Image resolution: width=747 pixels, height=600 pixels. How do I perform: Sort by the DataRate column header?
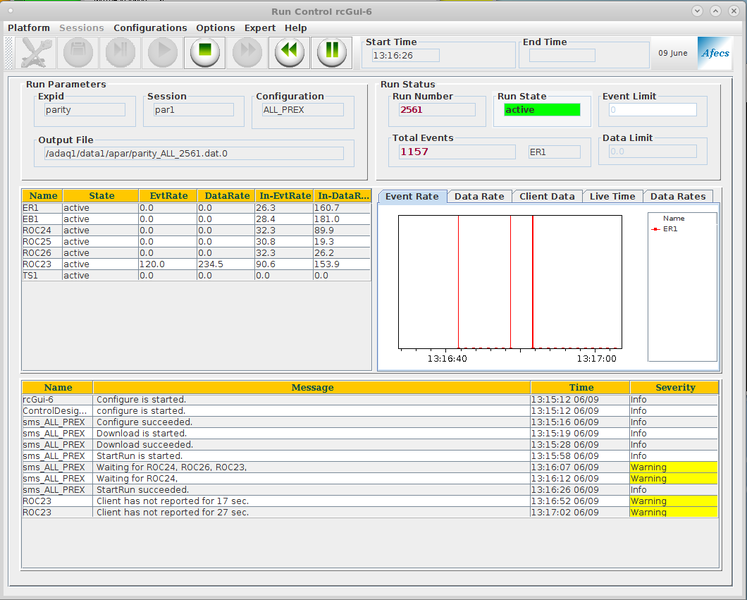[x=226, y=196]
